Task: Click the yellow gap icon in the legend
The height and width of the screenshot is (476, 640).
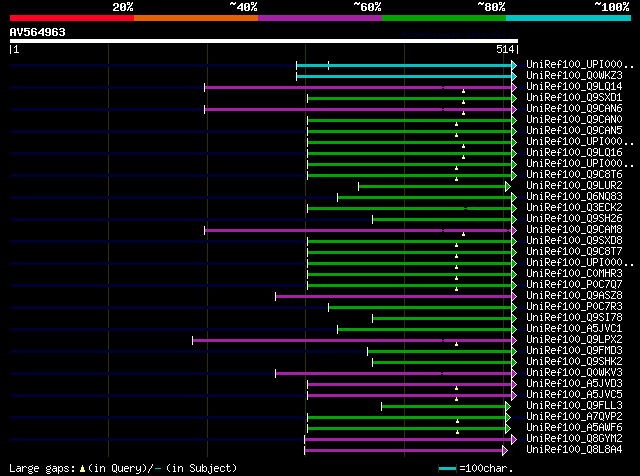Action: pyautogui.click(x=82, y=469)
